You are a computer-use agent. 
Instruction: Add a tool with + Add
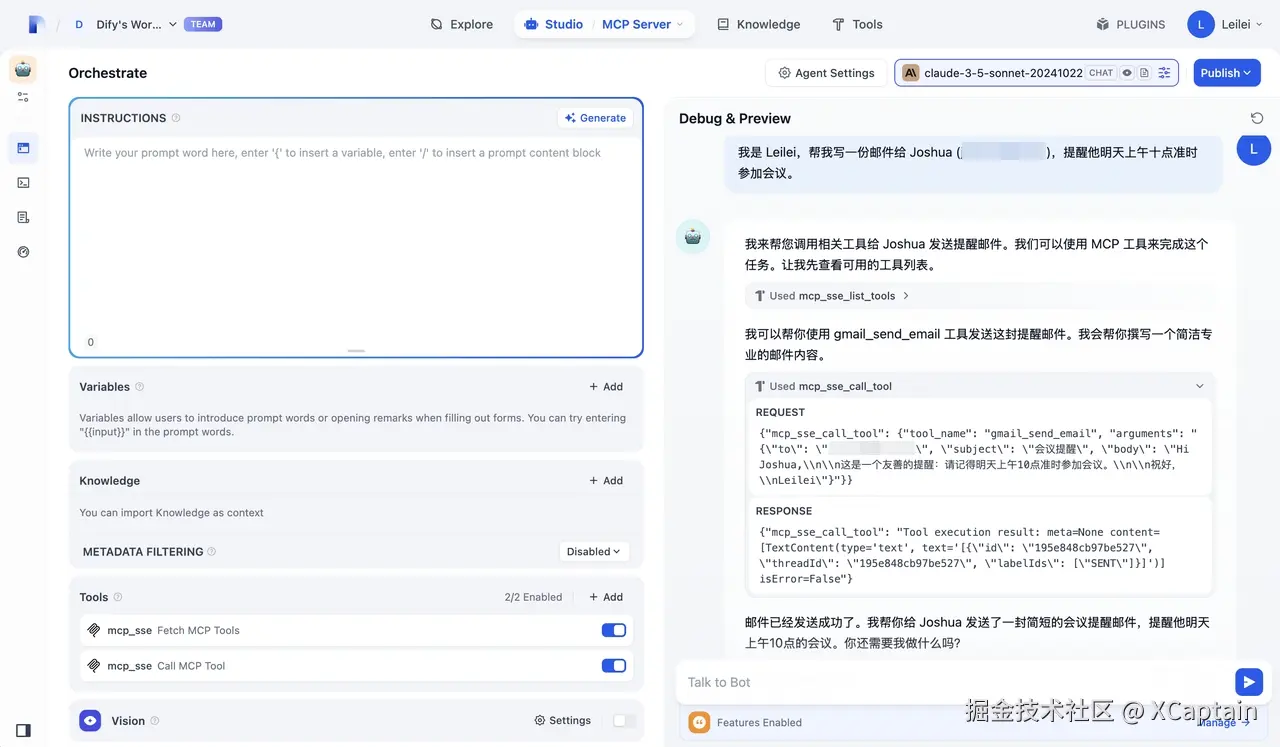tap(606, 597)
